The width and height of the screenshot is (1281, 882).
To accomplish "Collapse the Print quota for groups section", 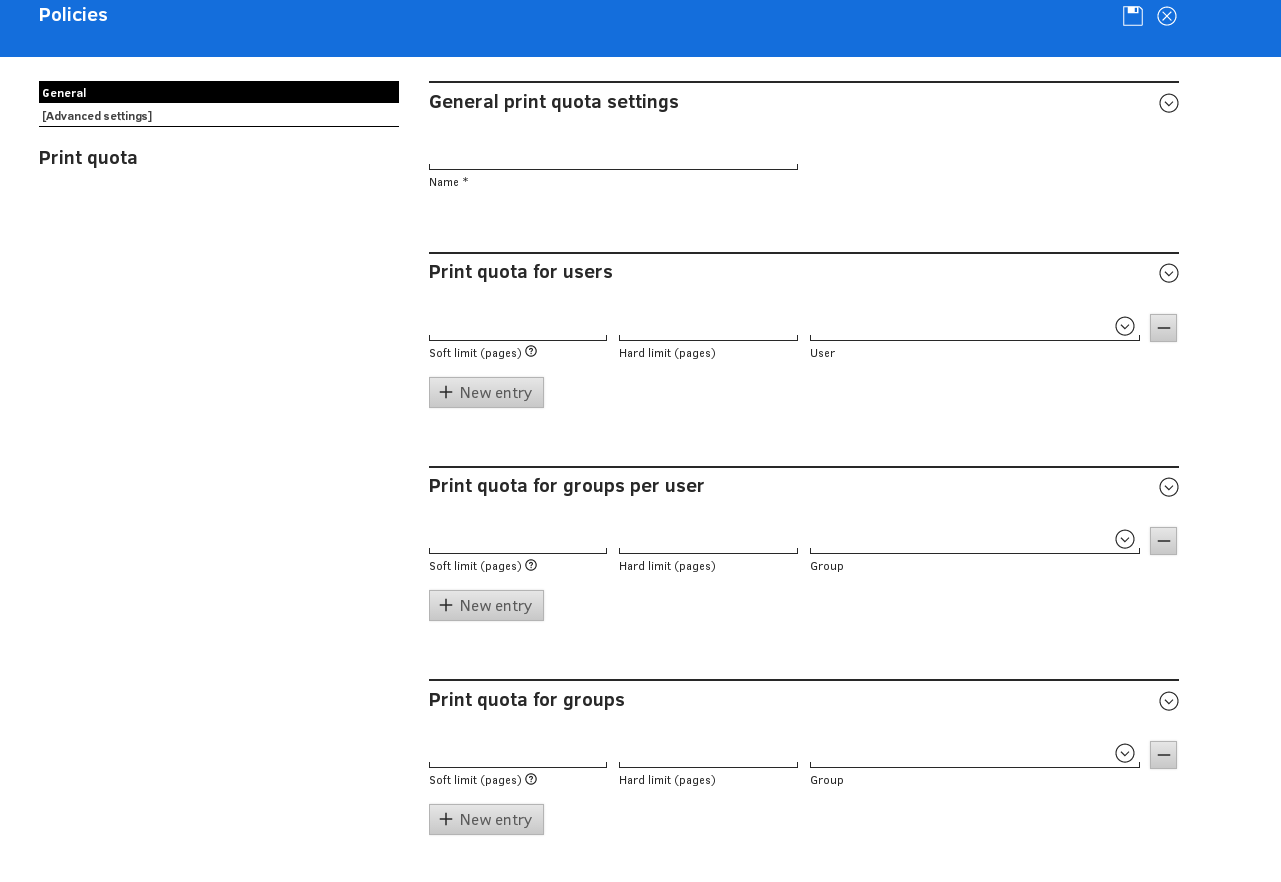I will [1168, 701].
